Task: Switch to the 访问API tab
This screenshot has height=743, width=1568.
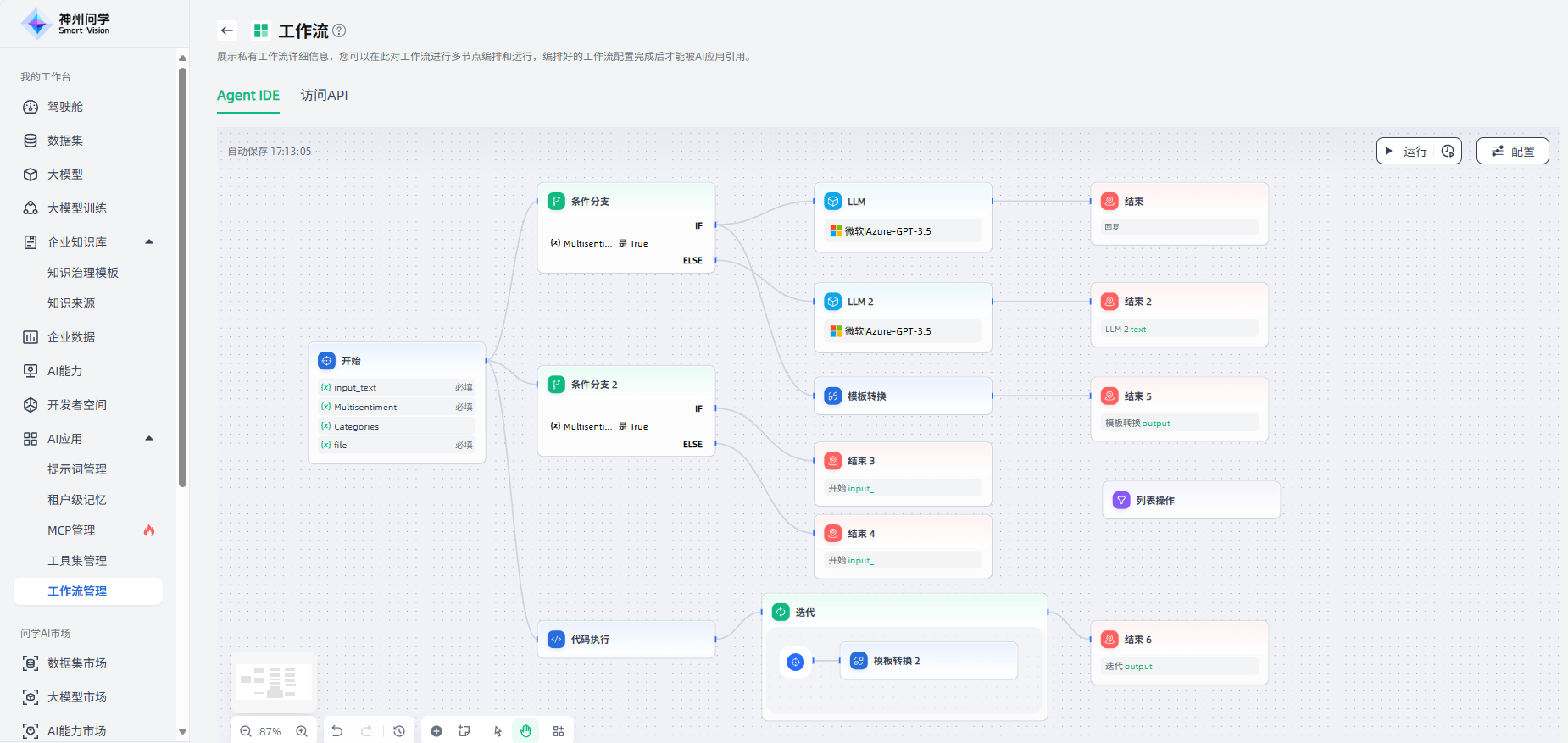Action: tap(324, 95)
